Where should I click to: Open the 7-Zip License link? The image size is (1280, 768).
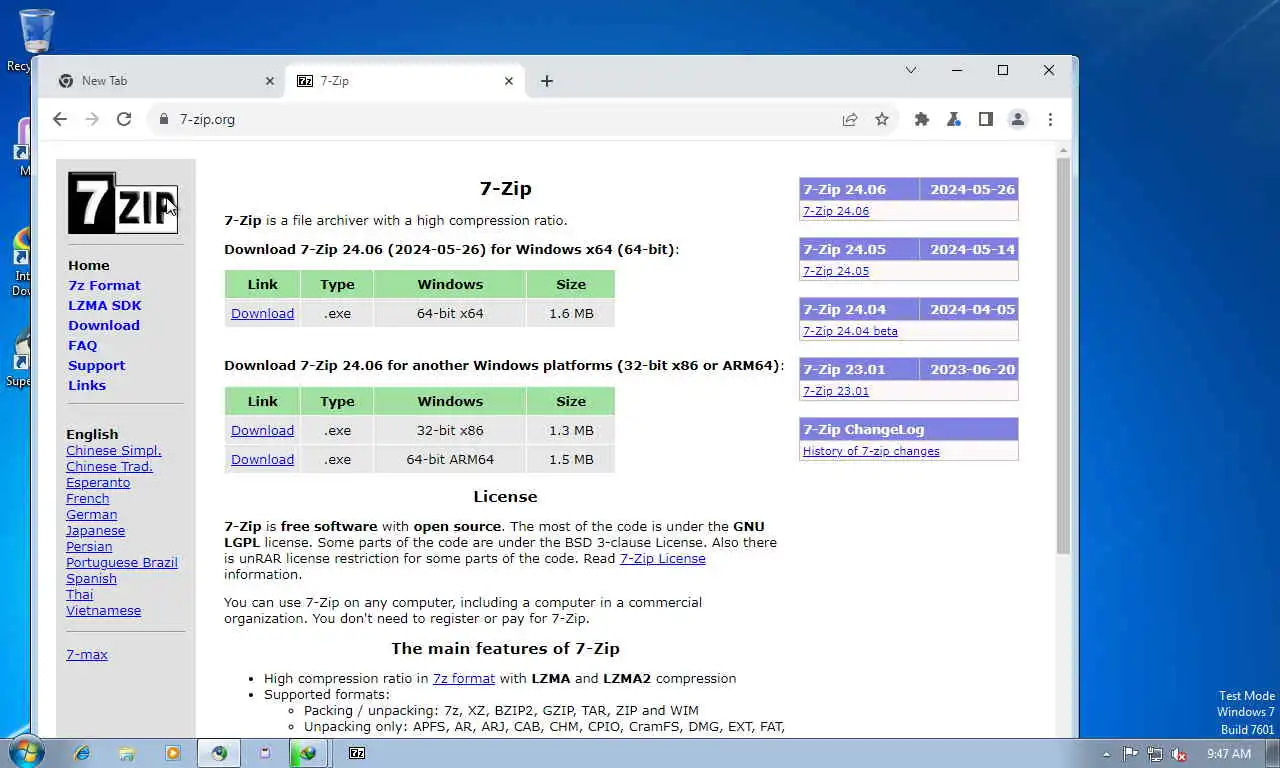(x=663, y=558)
